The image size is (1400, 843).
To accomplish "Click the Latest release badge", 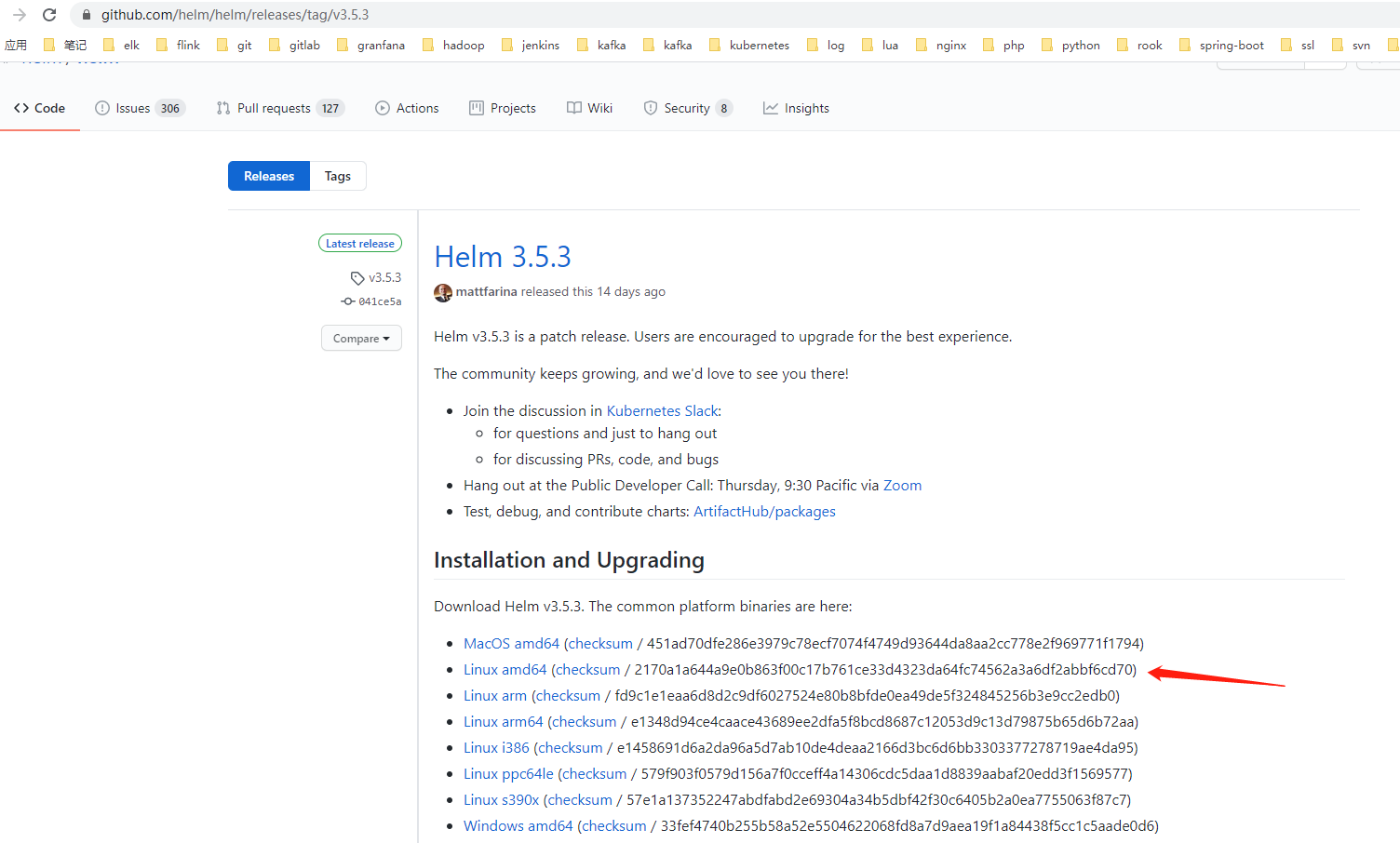I will (360, 243).
